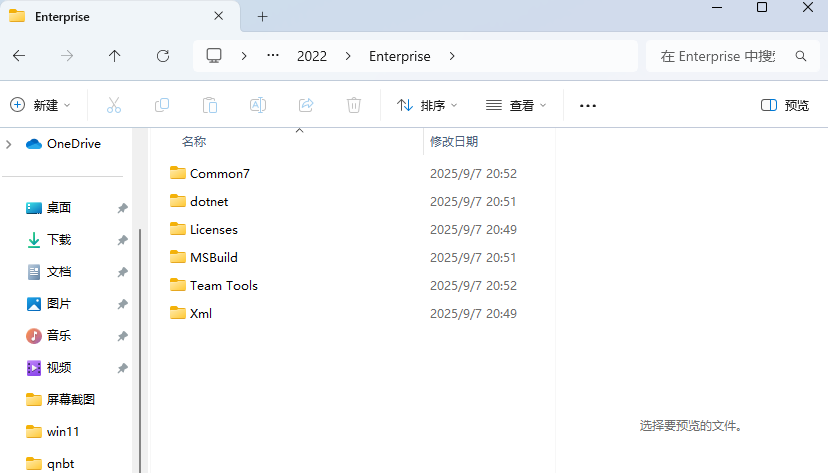Select the Enterprise window tab

point(120,16)
